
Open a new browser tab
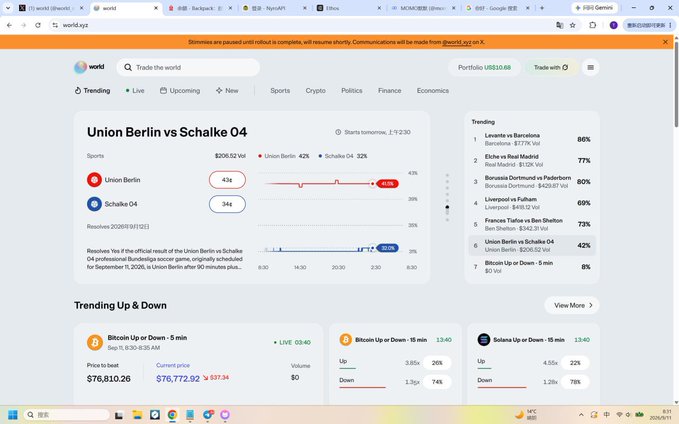tap(542, 8)
